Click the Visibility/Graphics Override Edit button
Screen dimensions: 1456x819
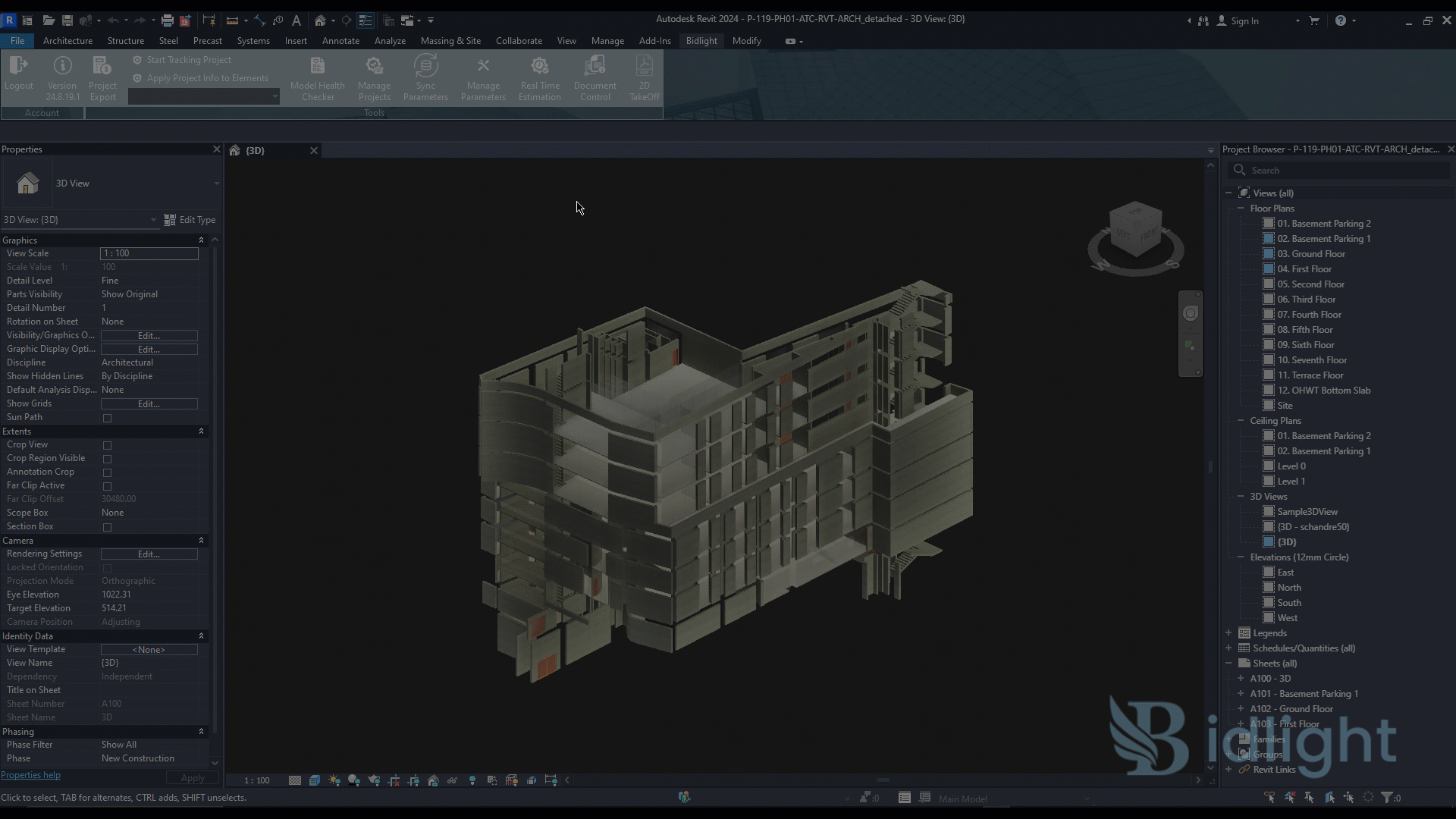pos(148,335)
